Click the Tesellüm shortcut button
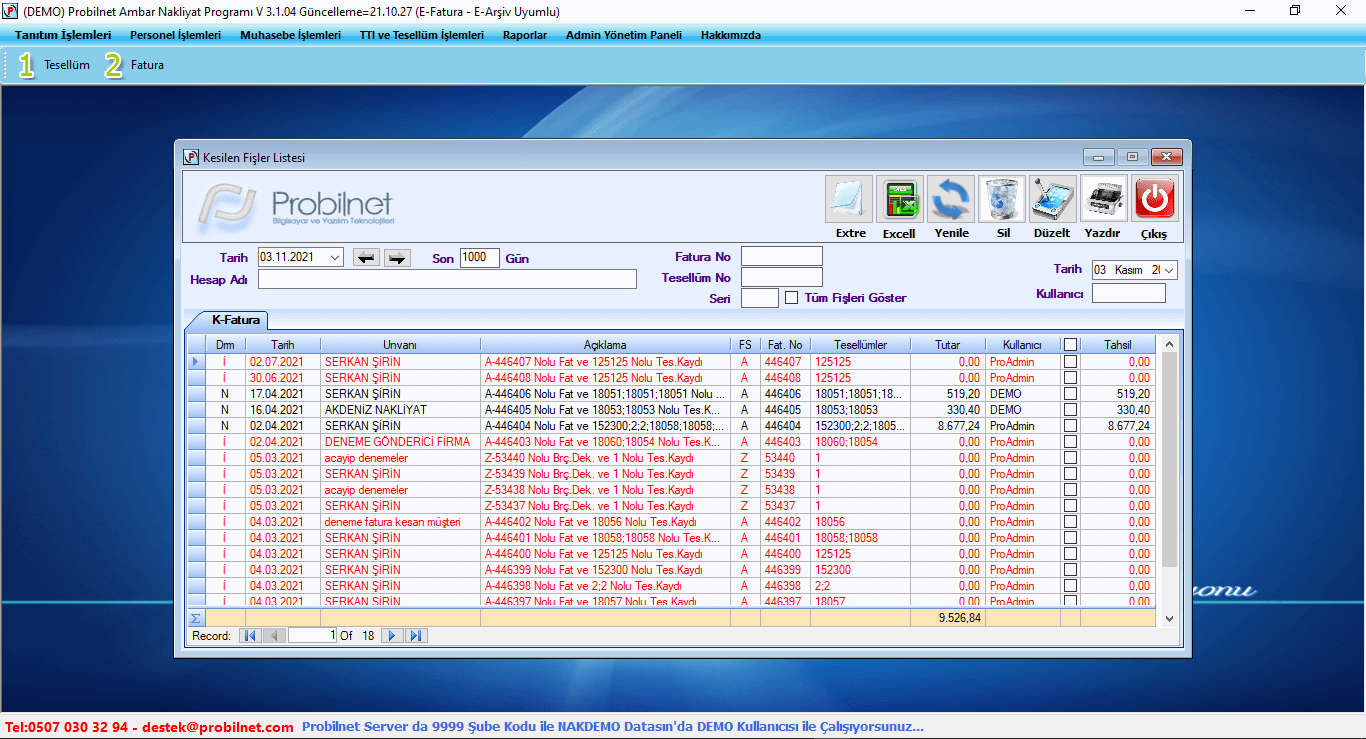The height and width of the screenshot is (739, 1366). (55, 65)
